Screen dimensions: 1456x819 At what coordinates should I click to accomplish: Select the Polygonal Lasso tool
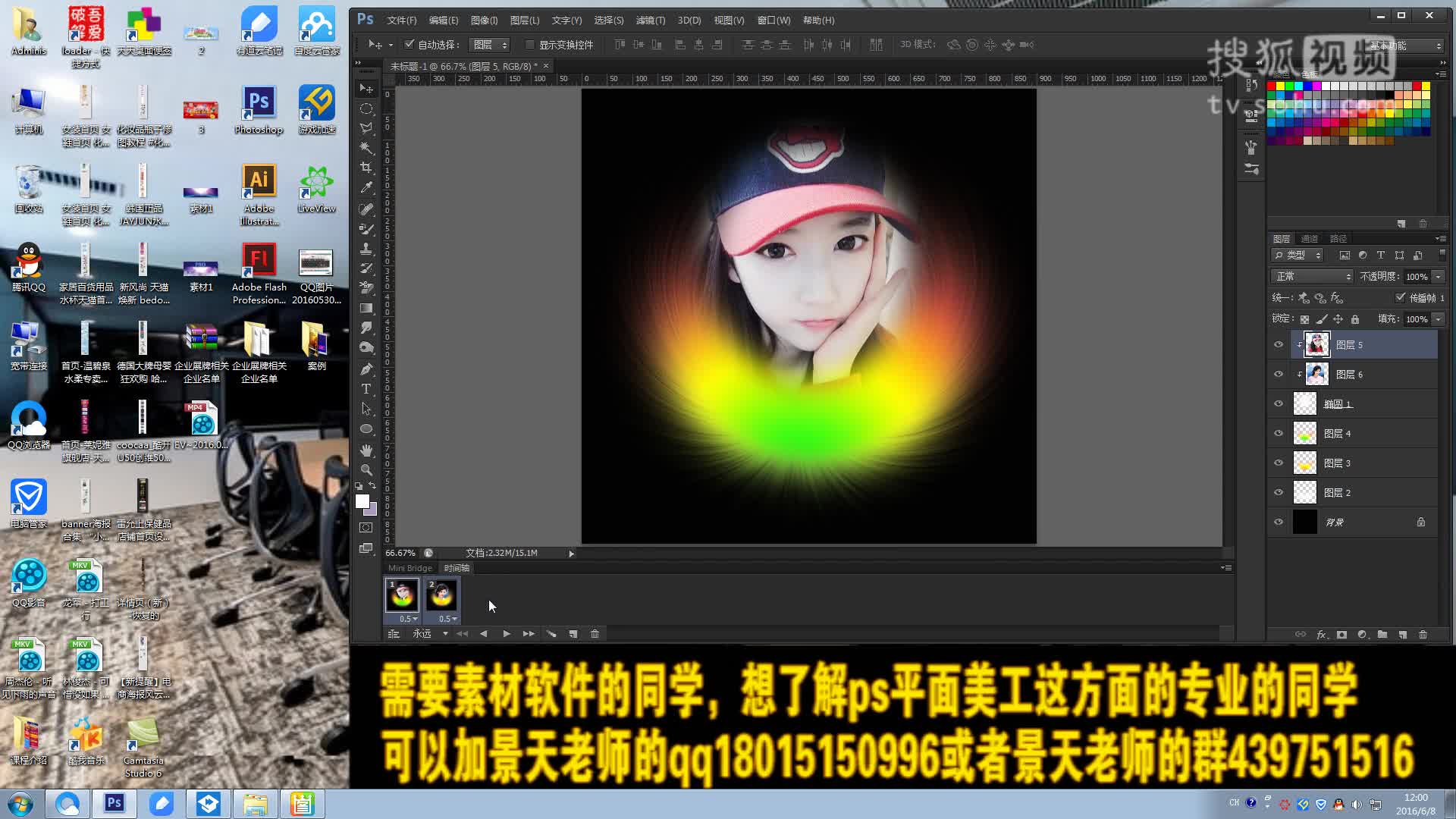[366, 128]
